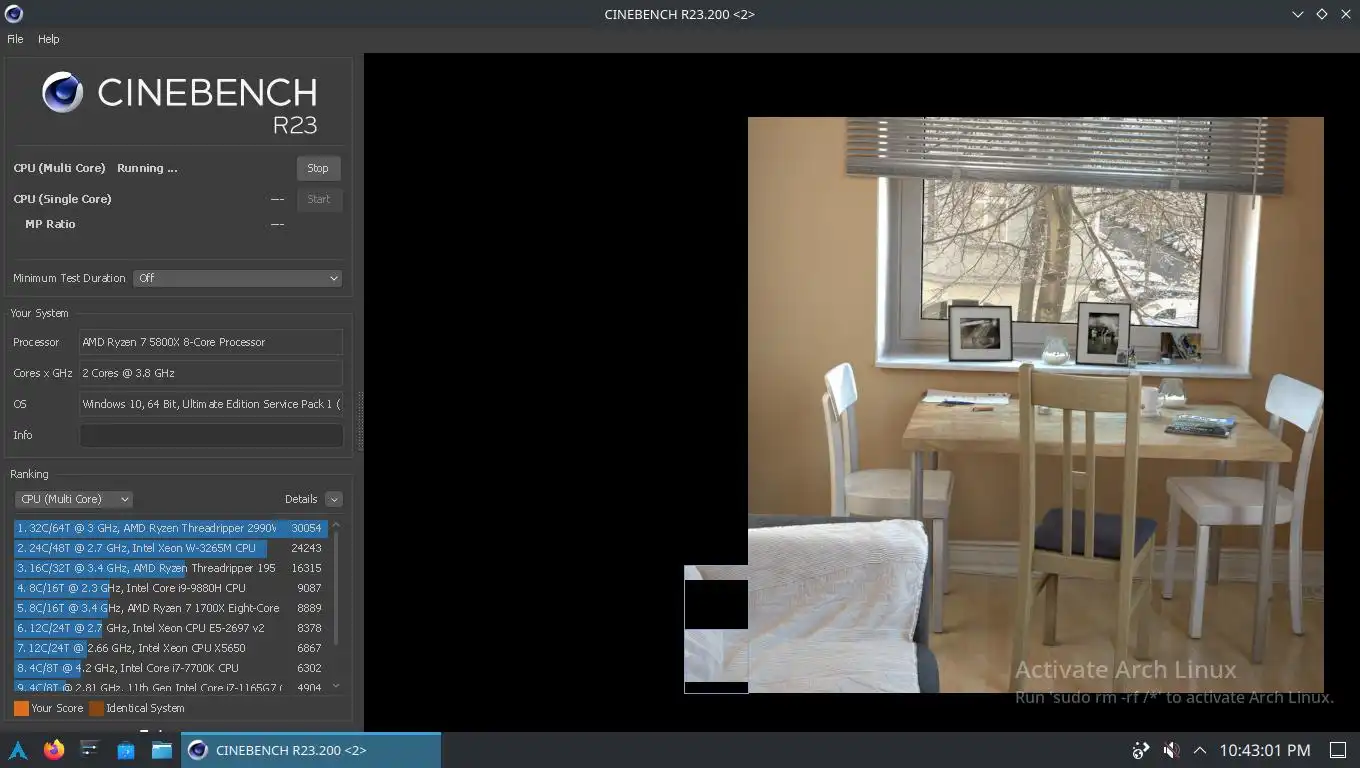Open the Help menu
The image size is (1360, 768).
49,39
